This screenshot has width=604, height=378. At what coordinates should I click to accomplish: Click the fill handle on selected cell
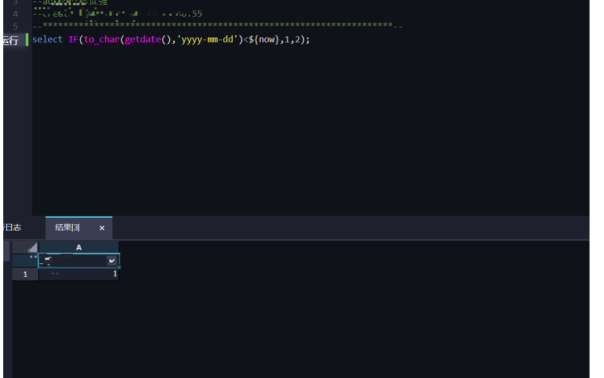(x=119, y=267)
